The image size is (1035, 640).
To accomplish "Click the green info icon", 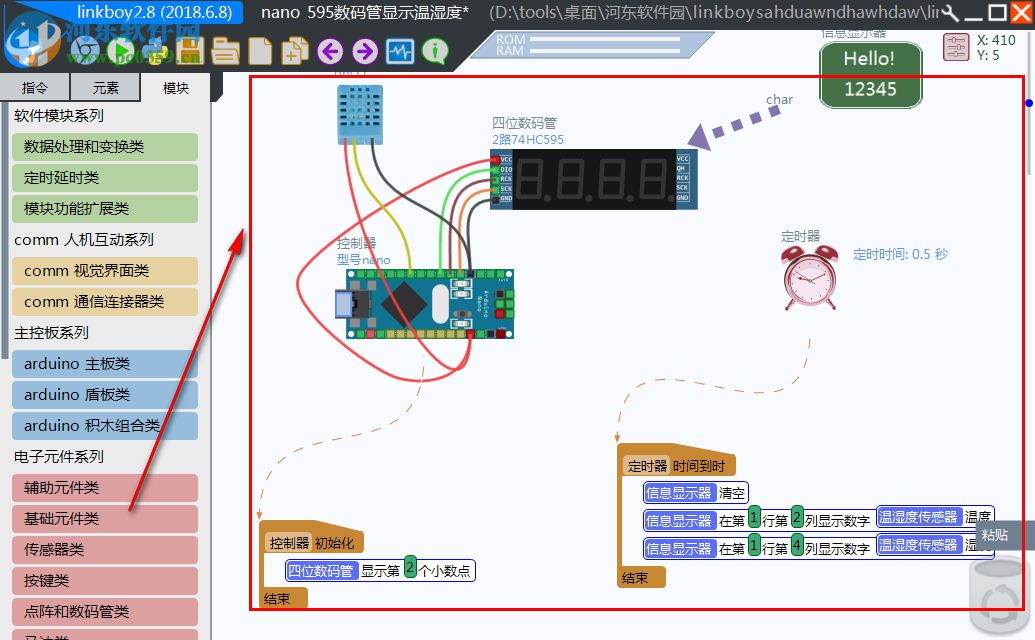I will pyautogui.click(x=434, y=52).
